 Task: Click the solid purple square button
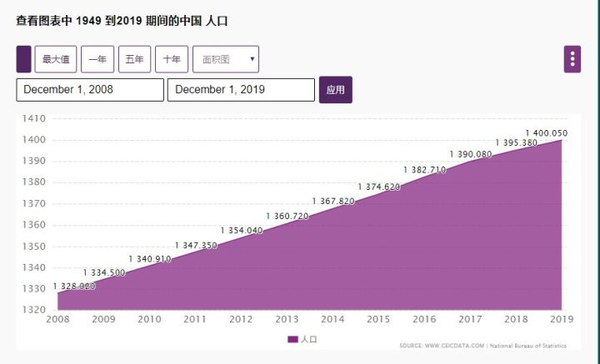click(x=24, y=59)
